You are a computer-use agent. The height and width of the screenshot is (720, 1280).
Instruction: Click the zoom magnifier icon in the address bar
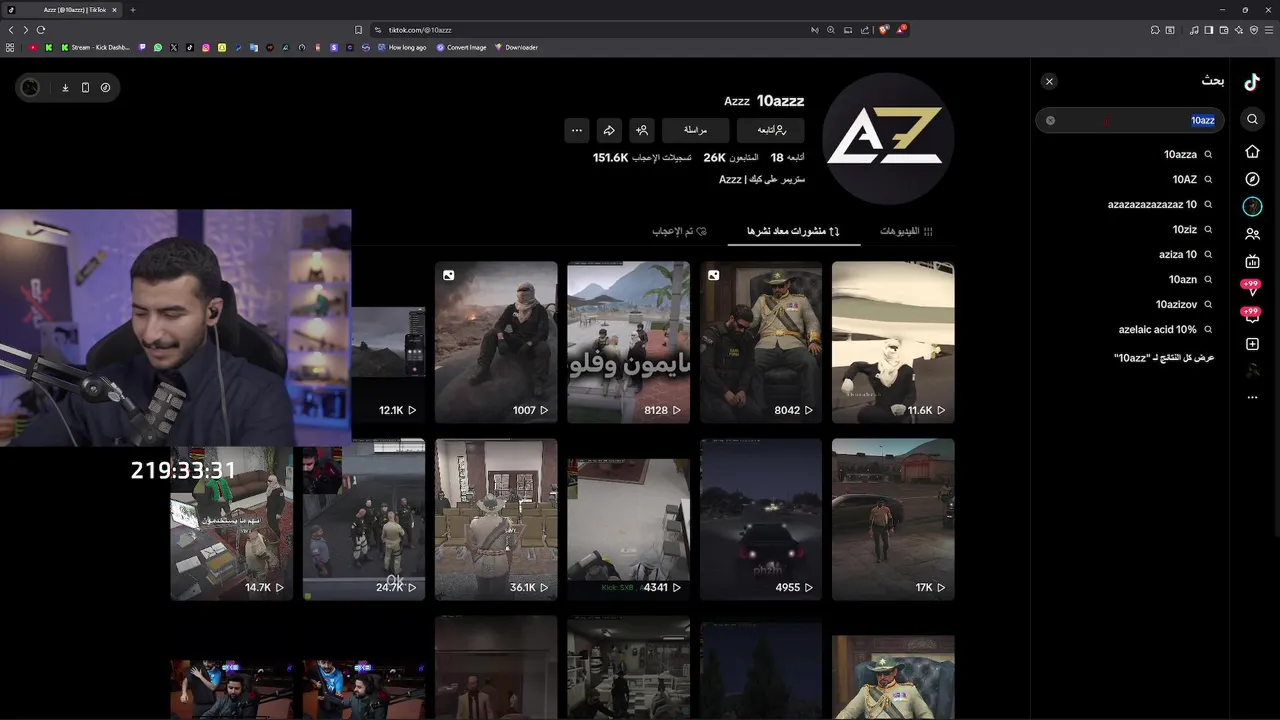point(830,30)
